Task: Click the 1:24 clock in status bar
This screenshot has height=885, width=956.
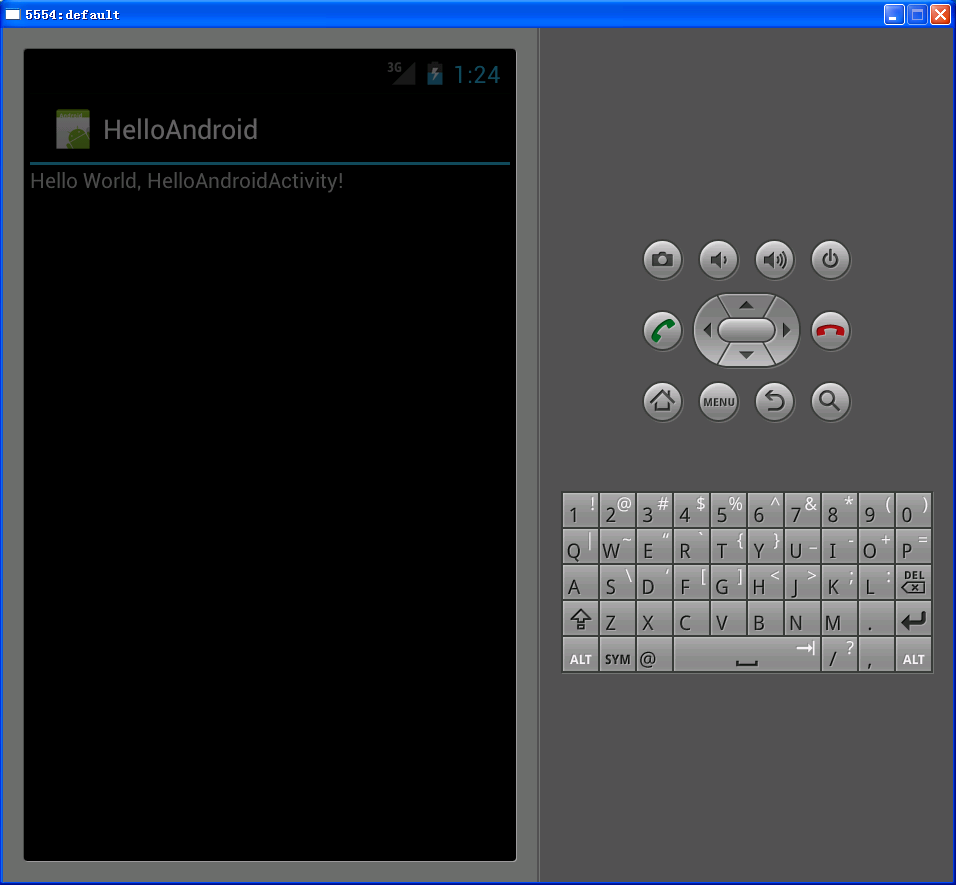Action: (x=477, y=75)
